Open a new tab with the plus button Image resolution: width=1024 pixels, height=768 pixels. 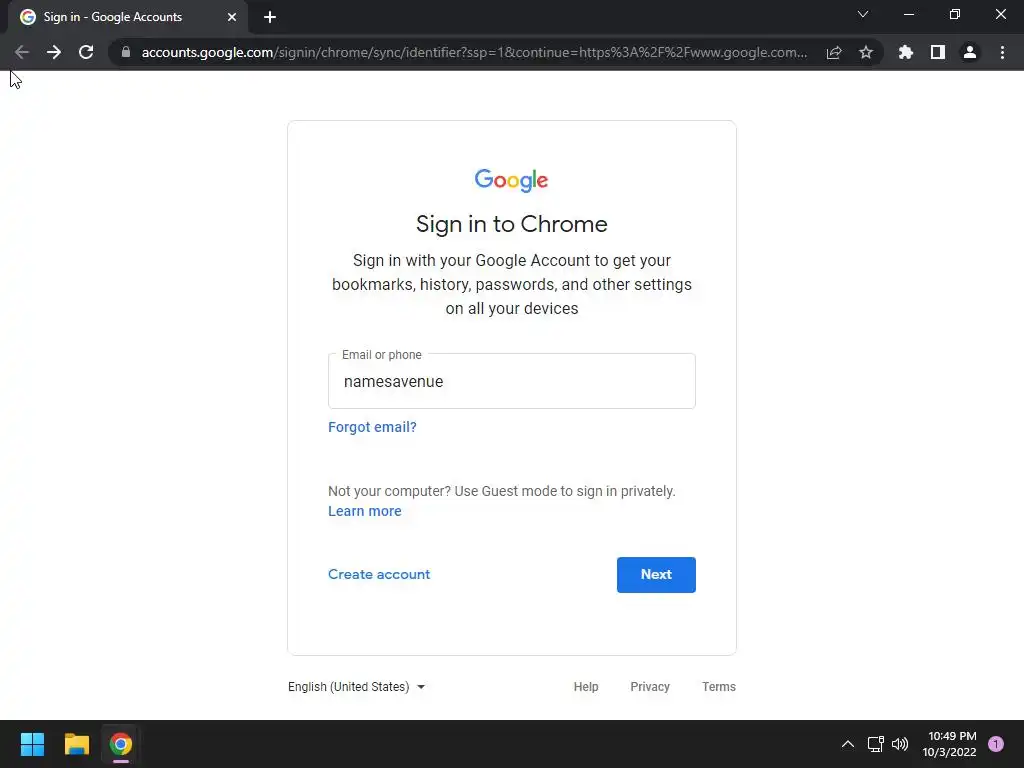click(x=270, y=17)
